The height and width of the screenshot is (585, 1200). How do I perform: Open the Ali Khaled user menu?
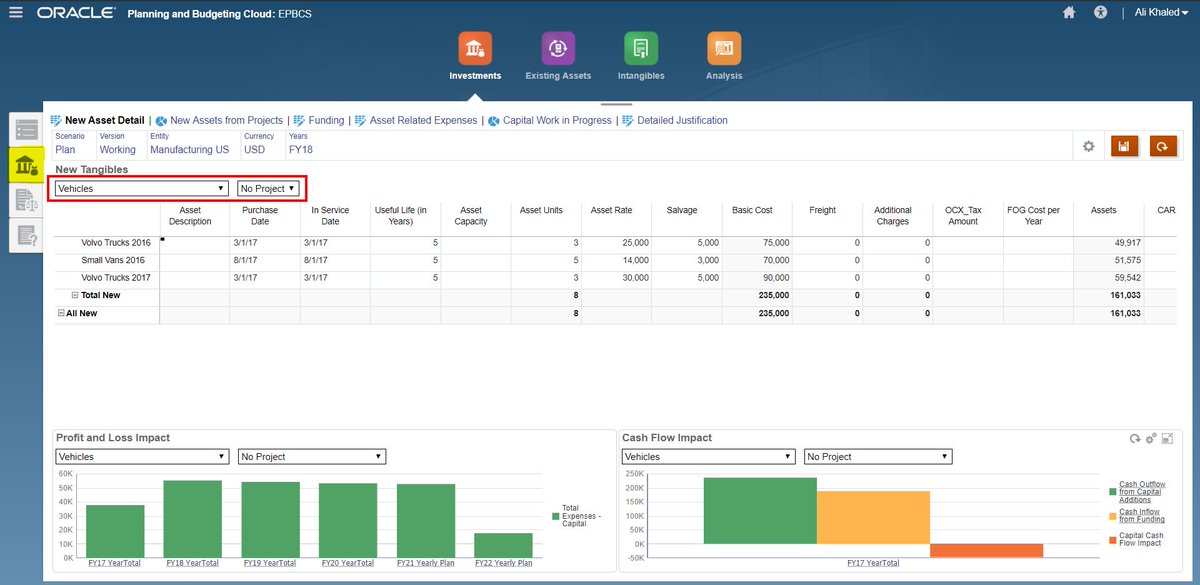coord(1160,13)
